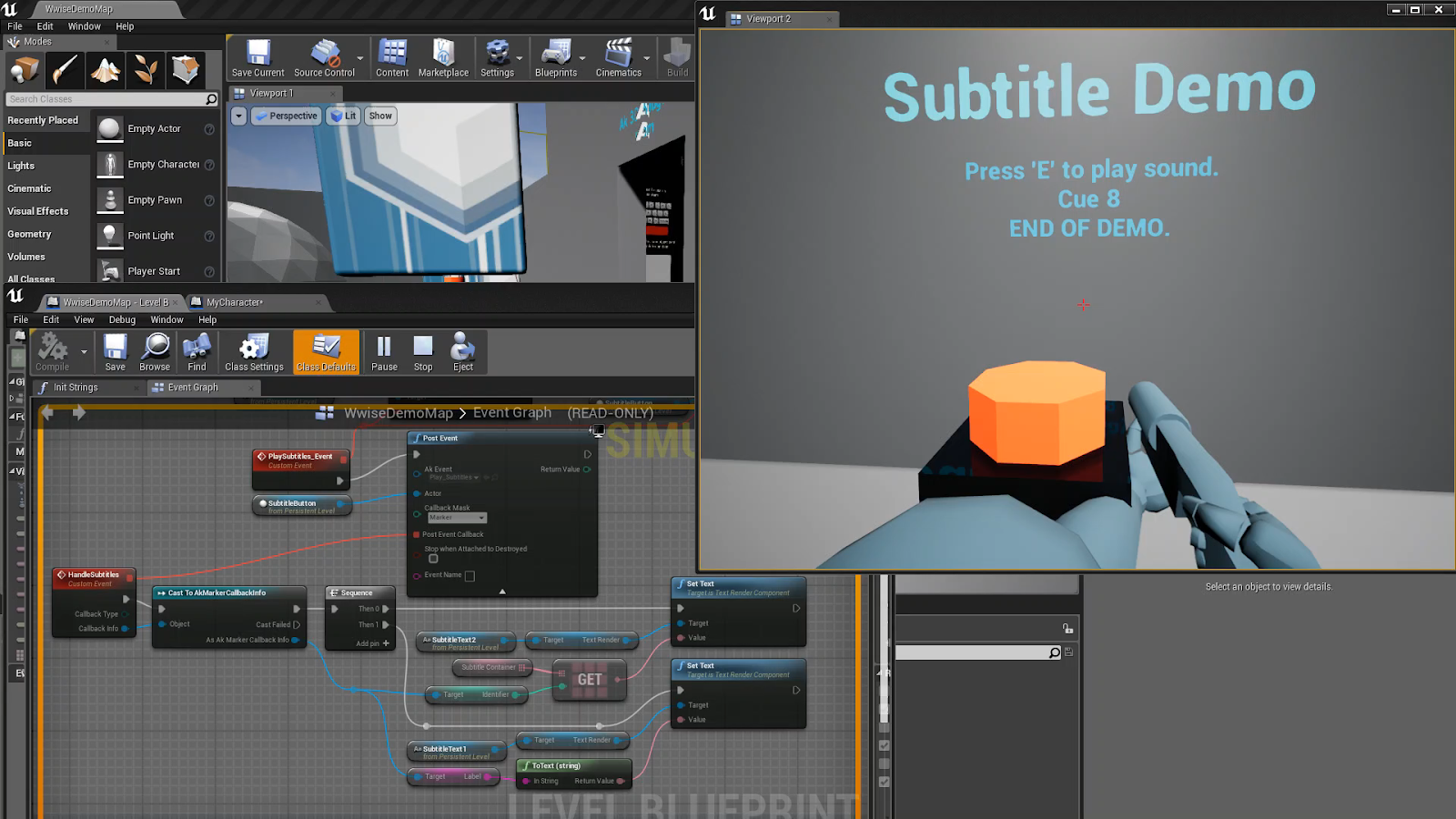Collapse the Post Event node advanced pins
1456x819 pixels.
[x=502, y=591]
